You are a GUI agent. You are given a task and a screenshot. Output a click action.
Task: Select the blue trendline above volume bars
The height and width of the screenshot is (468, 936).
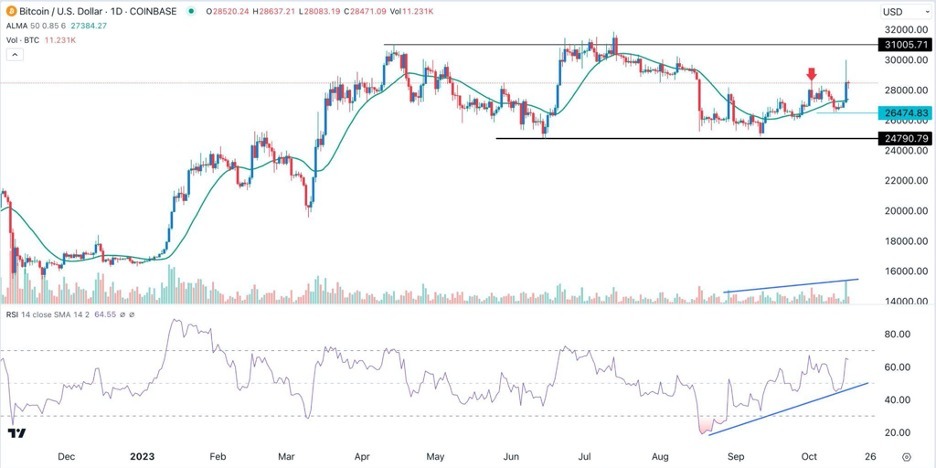(791, 285)
